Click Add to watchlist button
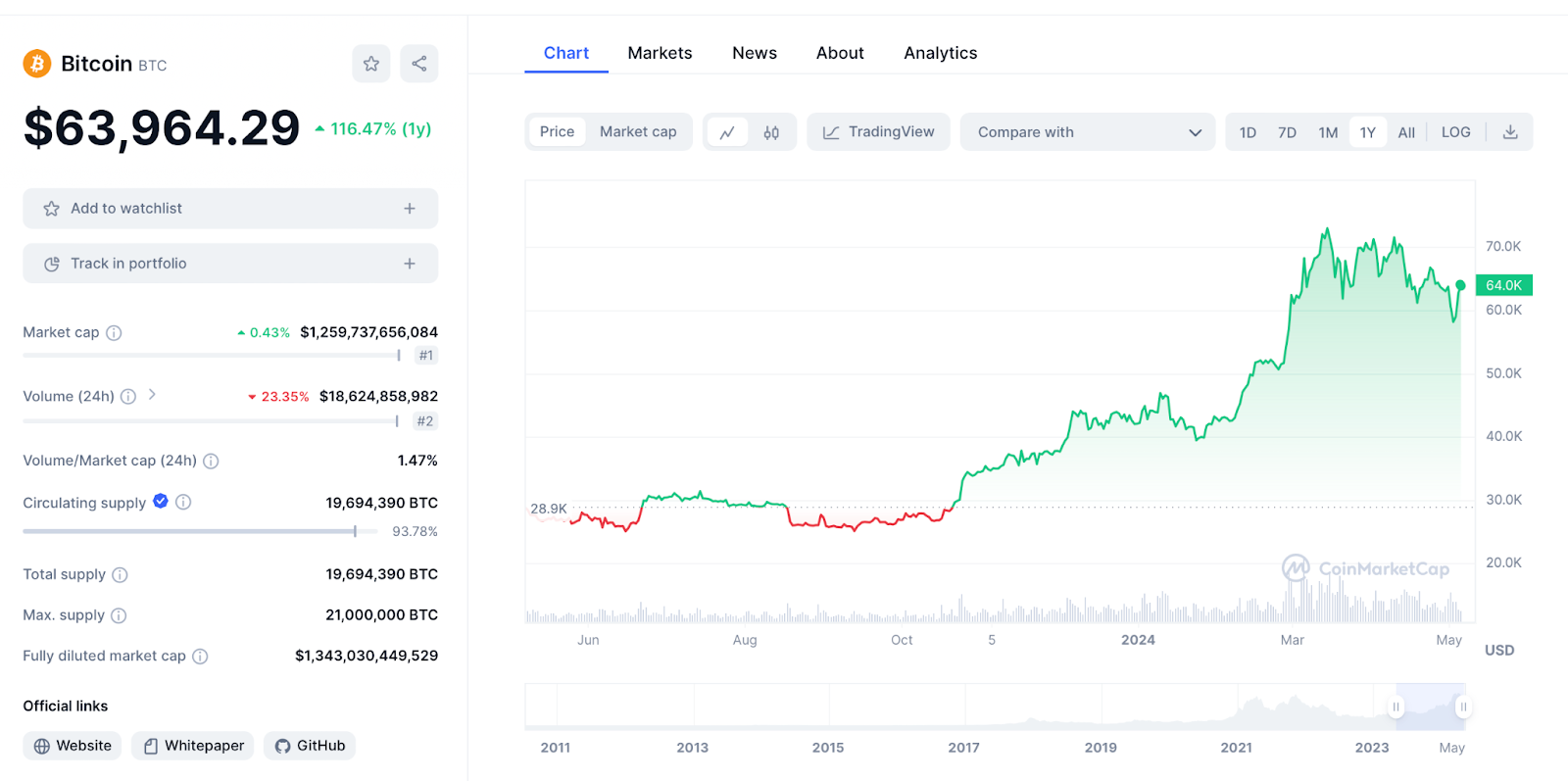The width and height of the screenshot is (1568, 781). click(x=230, y=209)
